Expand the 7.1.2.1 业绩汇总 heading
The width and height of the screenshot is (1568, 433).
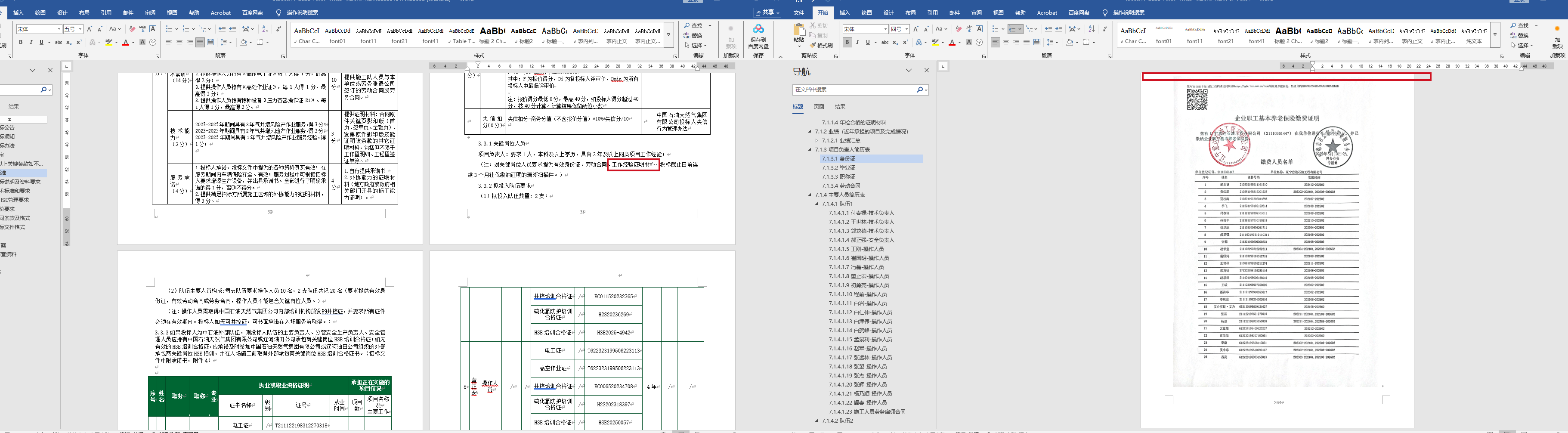(817, 141)
